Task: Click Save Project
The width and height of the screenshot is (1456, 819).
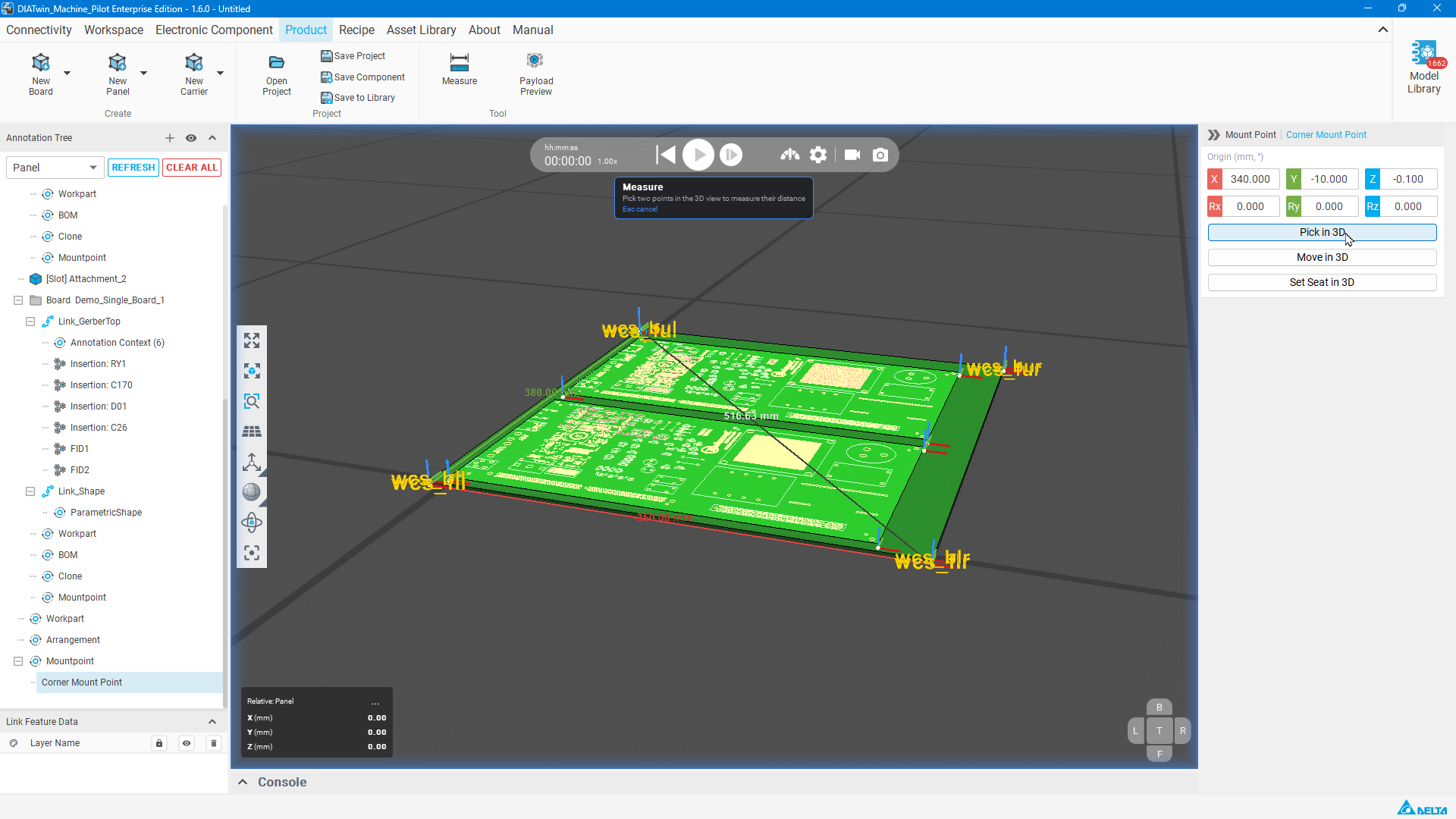Action: (353, 56)
